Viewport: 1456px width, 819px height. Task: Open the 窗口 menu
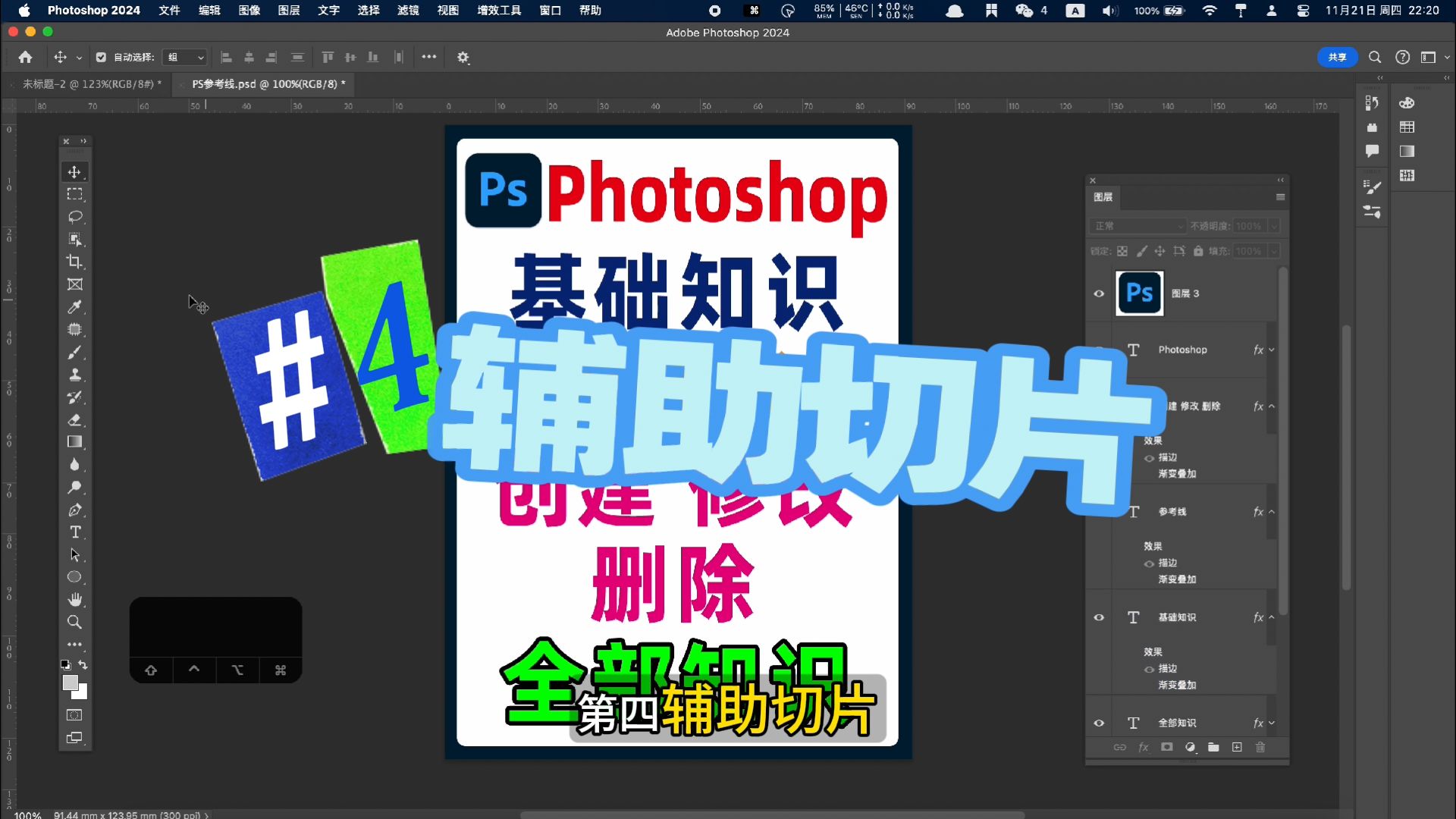(x=550, y=11)
